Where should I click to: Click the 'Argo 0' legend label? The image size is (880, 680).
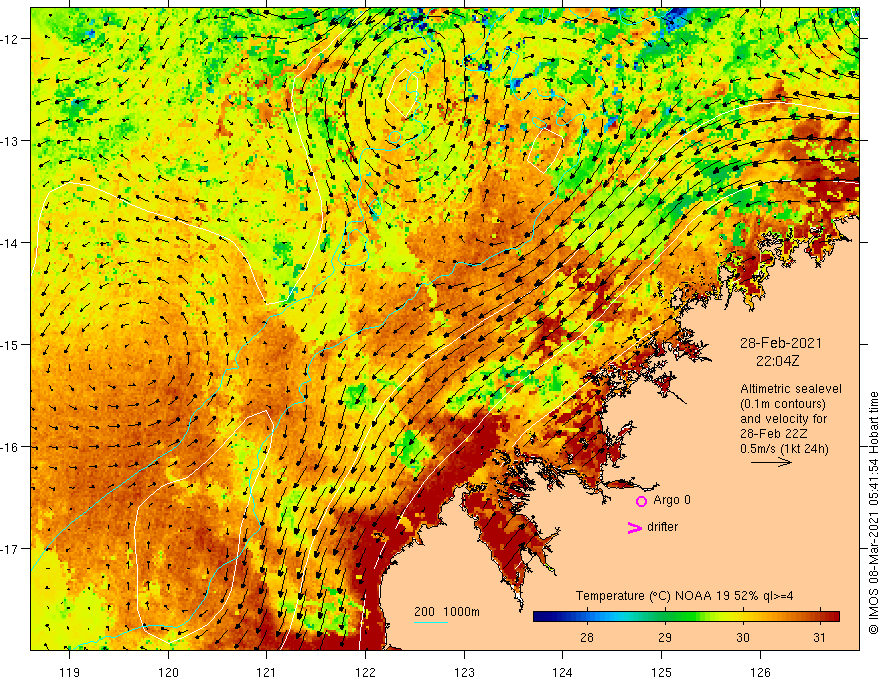672,500
